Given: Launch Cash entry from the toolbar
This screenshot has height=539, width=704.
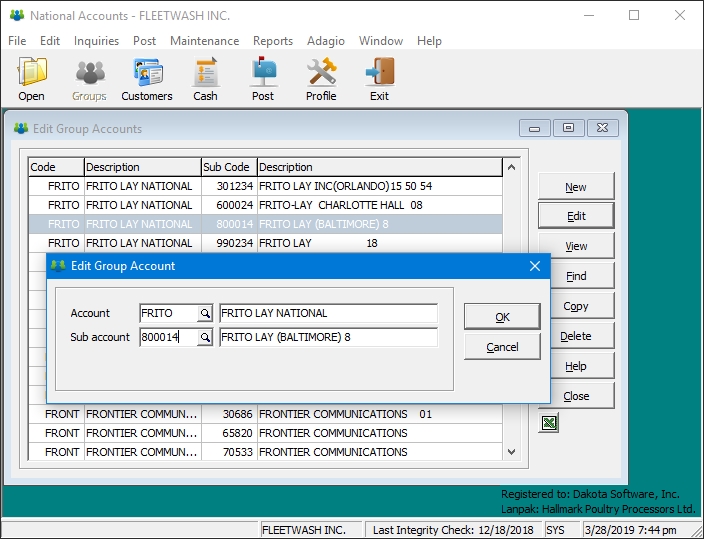Looking at the screenshot, I should coord(205,79).
